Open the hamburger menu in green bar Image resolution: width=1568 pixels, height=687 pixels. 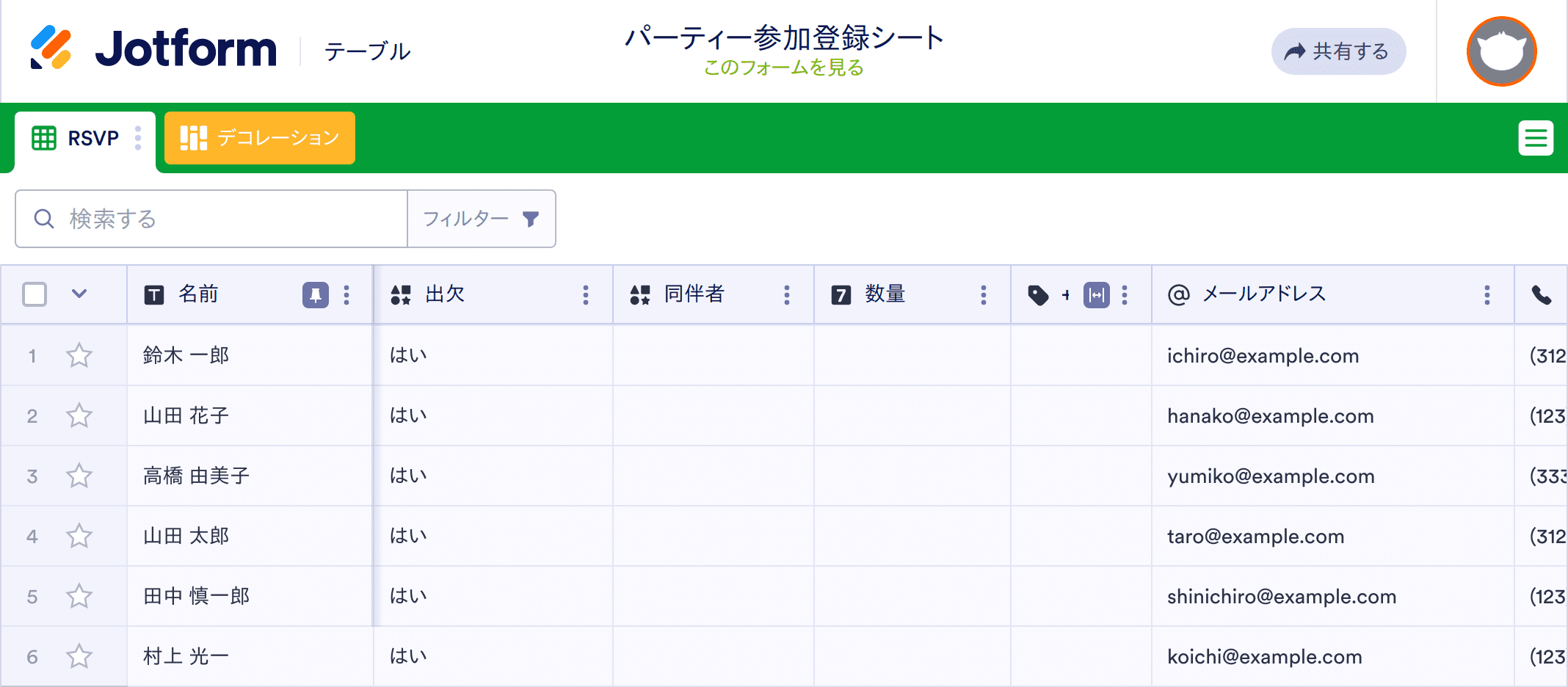(x=1536, y=138)
